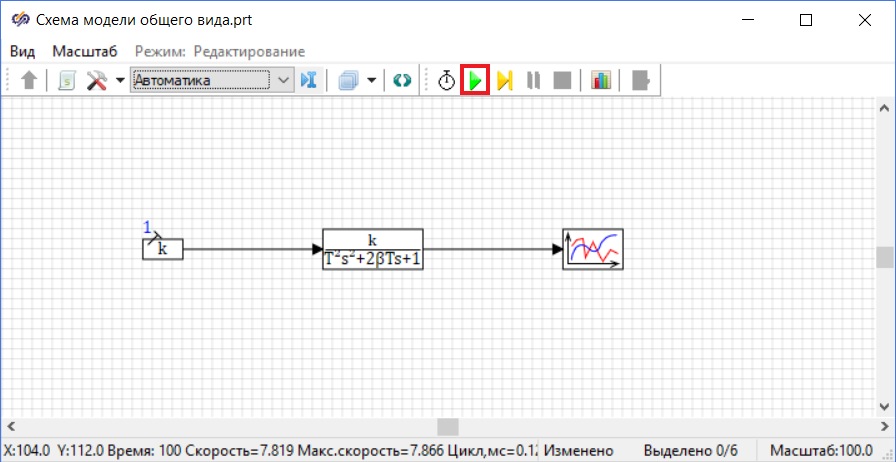
Task: Click the hammer and wrench tools icon
Action: [97, 81]
